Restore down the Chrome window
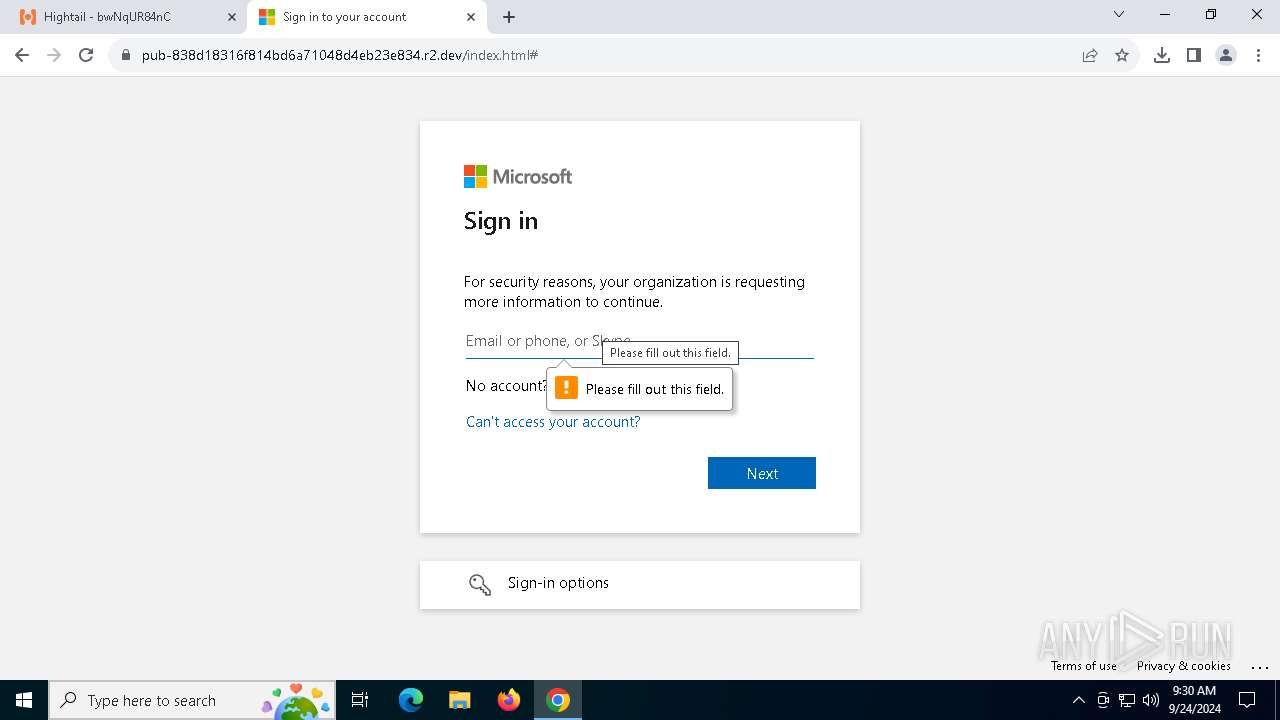 [1211, 14]
